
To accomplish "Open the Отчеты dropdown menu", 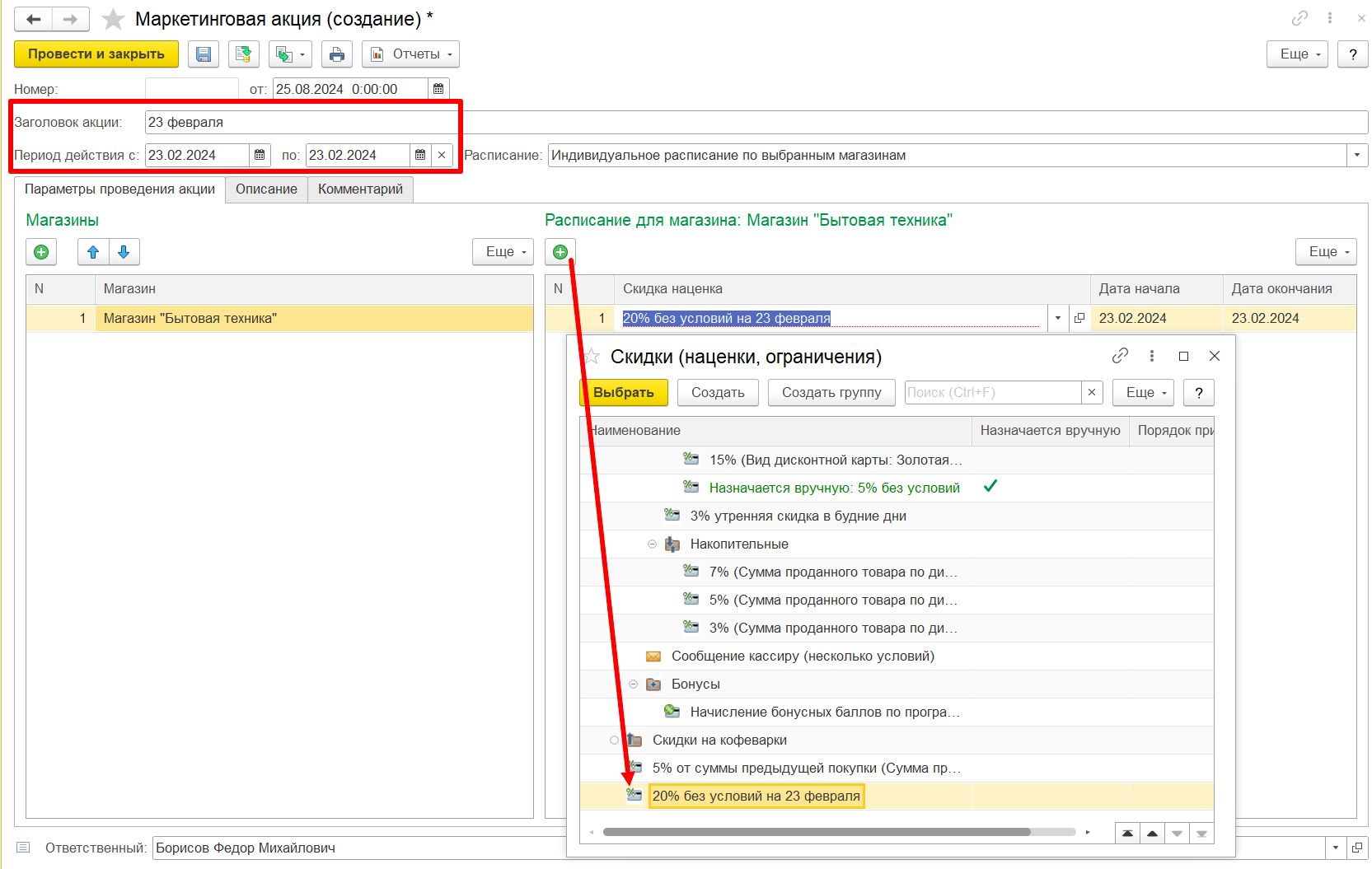I will coord(410,54).
